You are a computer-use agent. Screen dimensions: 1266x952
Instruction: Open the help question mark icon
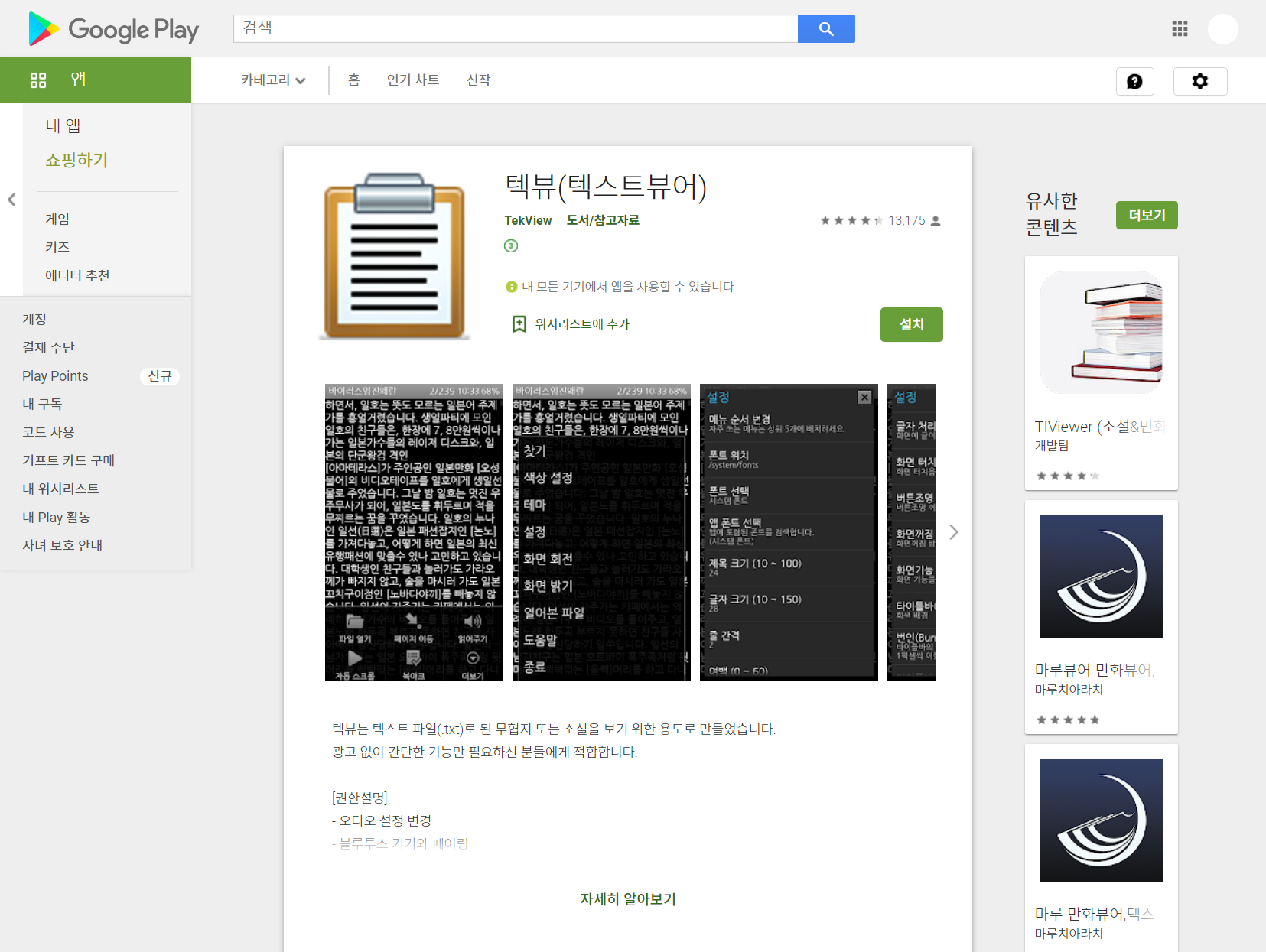(1134, 81)
